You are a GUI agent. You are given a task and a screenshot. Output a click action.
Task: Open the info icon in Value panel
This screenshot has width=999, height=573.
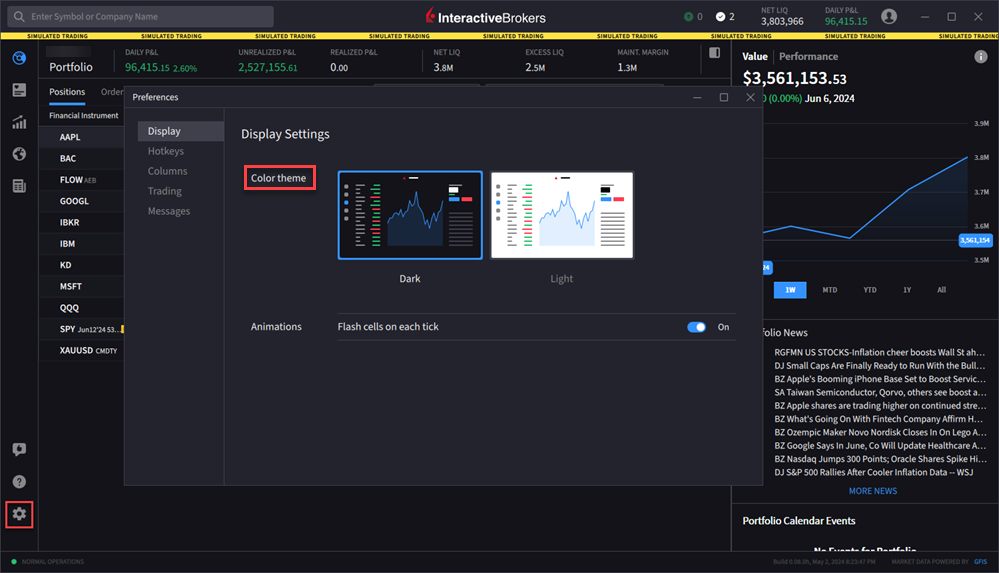point(981,57)
